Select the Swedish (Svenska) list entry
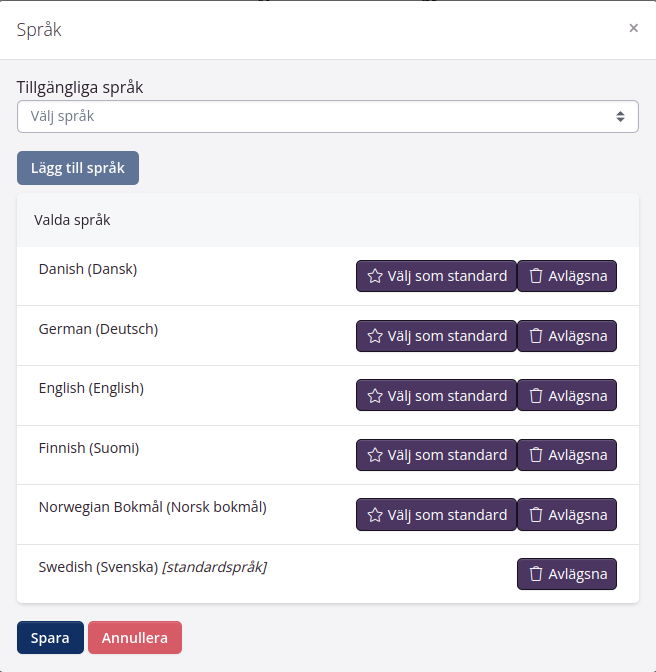Screen dimensions: 656x672 point(98,567)
